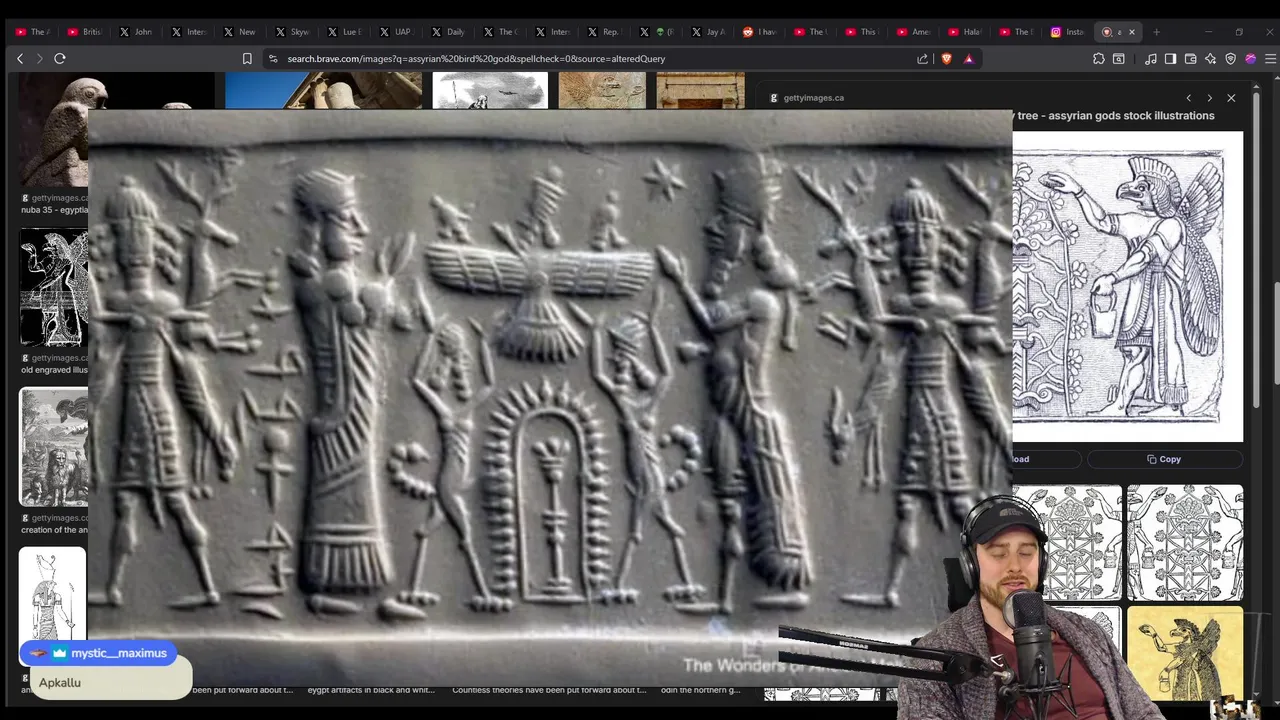Screen dimensions: 1280x720
Task: Open the winged eagle-headed god preview image
Action: click(x=1127, y=286)
